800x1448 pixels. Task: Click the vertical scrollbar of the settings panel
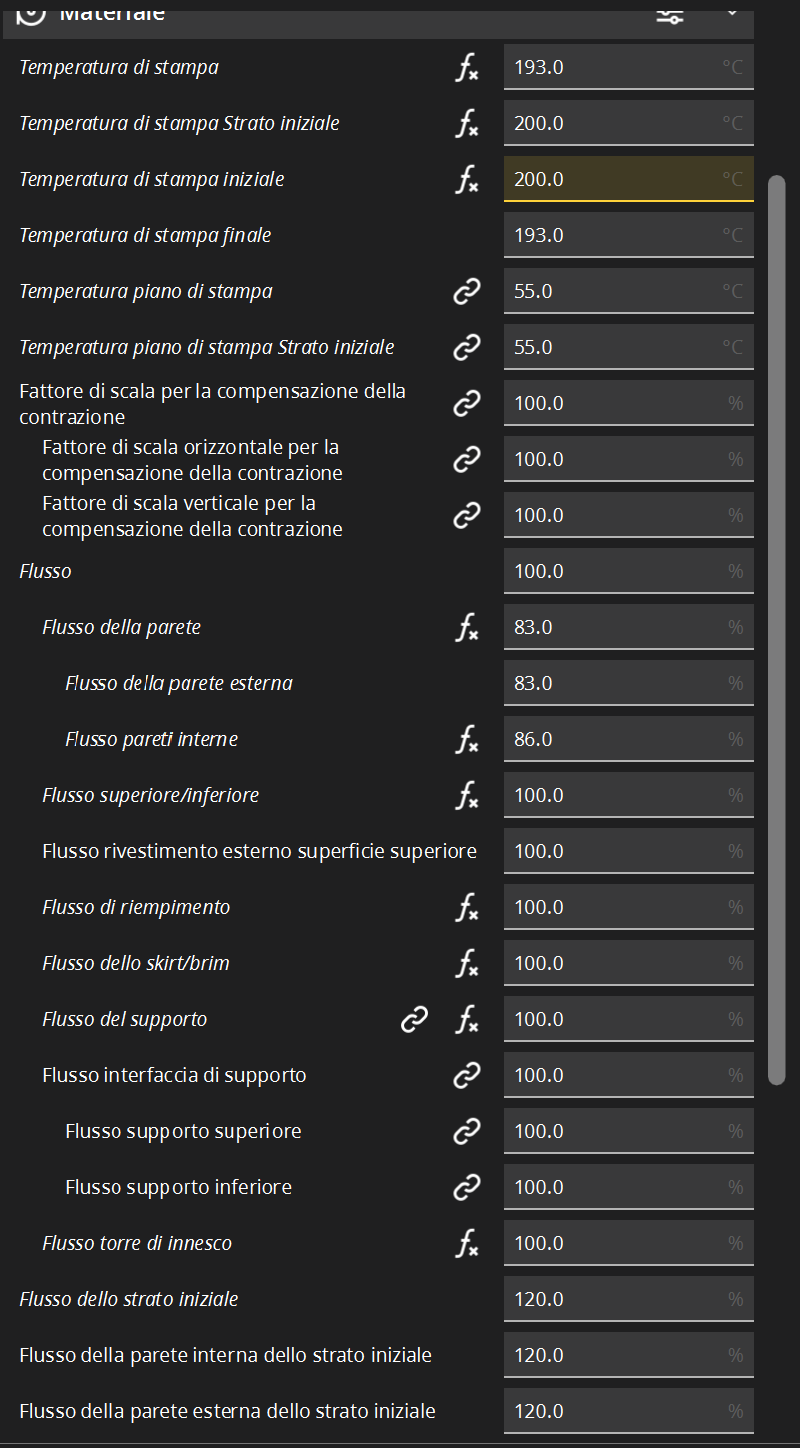776,630
